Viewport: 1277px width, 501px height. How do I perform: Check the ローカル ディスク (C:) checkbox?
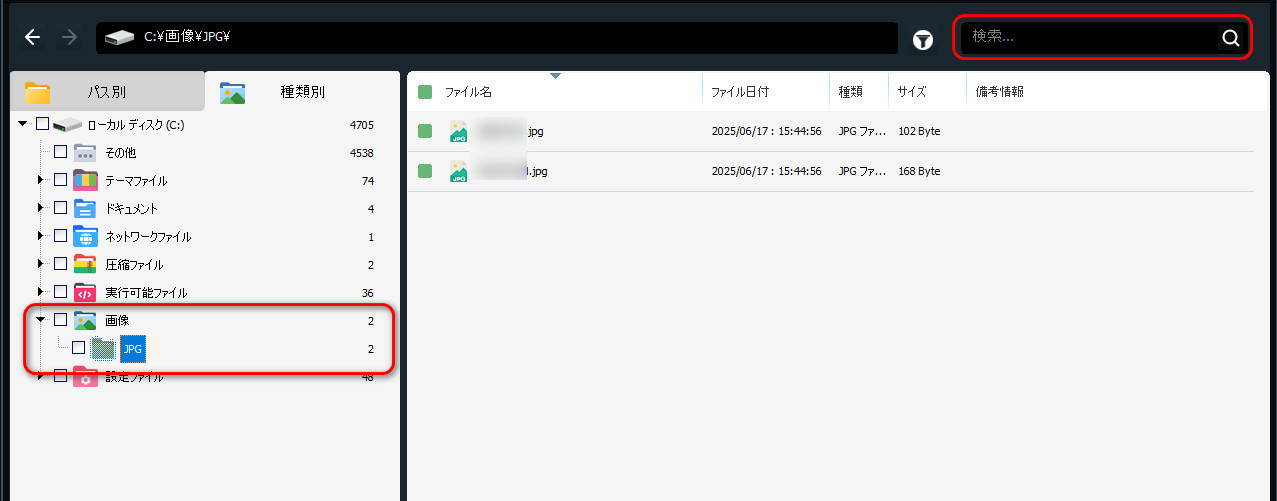point(42,125)
